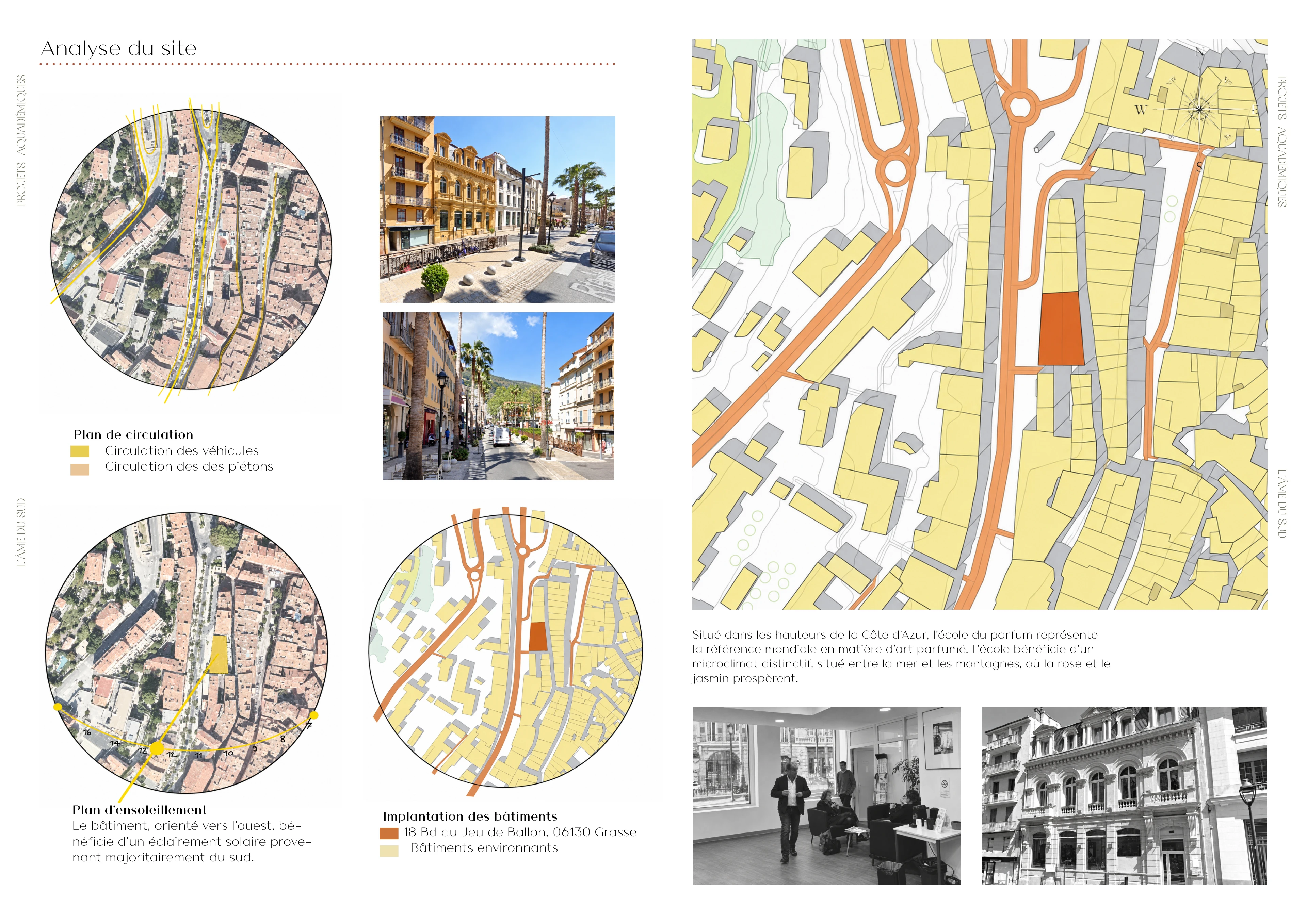Viewport: 1307px width, 924px height.
Task: Click the right vertical 'PROJETS AQUADÉMIQUES' label
Action: 1282,141
